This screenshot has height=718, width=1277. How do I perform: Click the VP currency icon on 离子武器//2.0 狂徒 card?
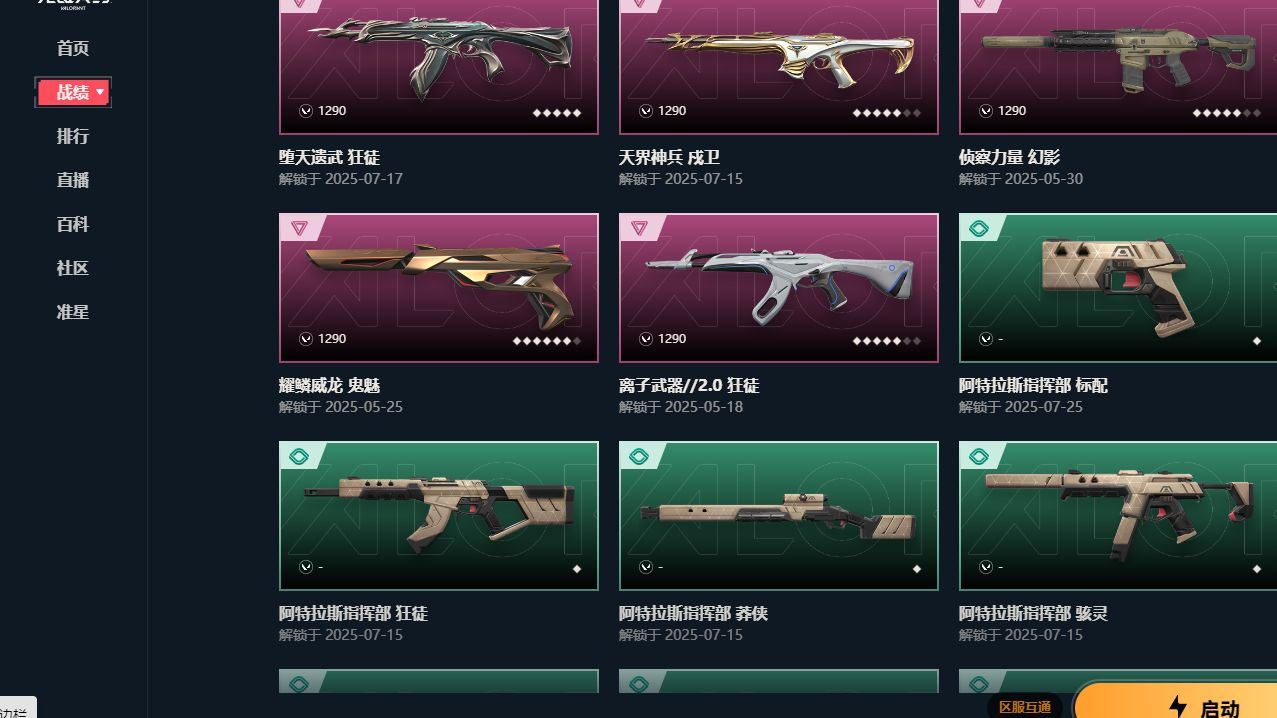tap(646, 339)
